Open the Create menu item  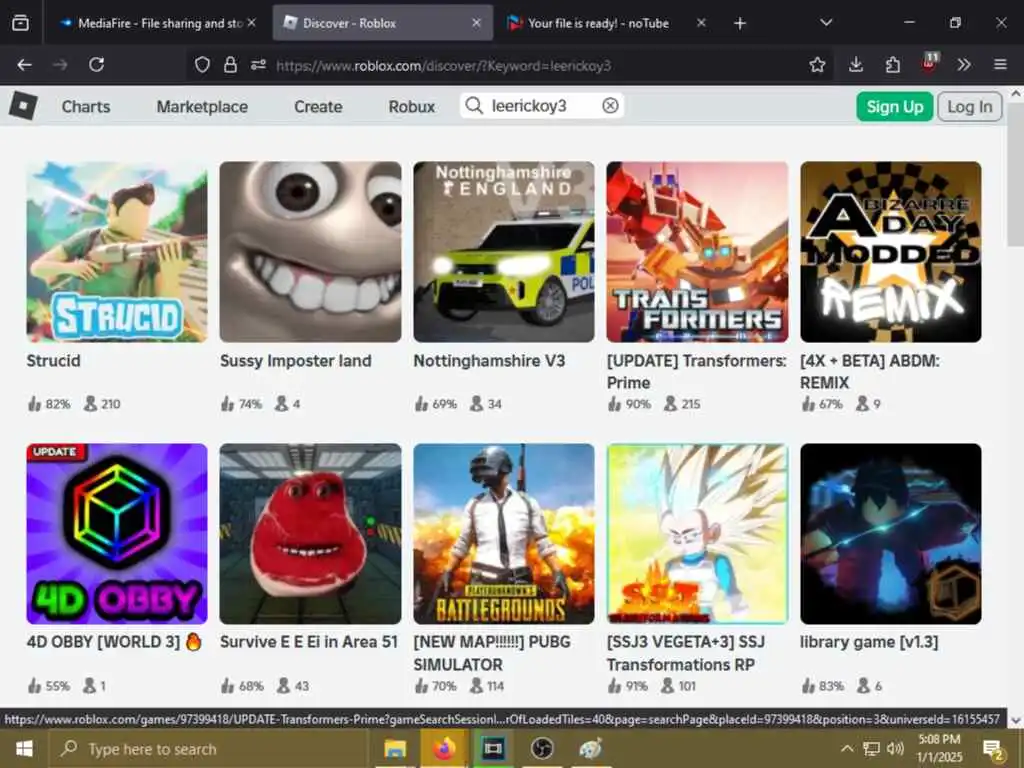(318, 106)
